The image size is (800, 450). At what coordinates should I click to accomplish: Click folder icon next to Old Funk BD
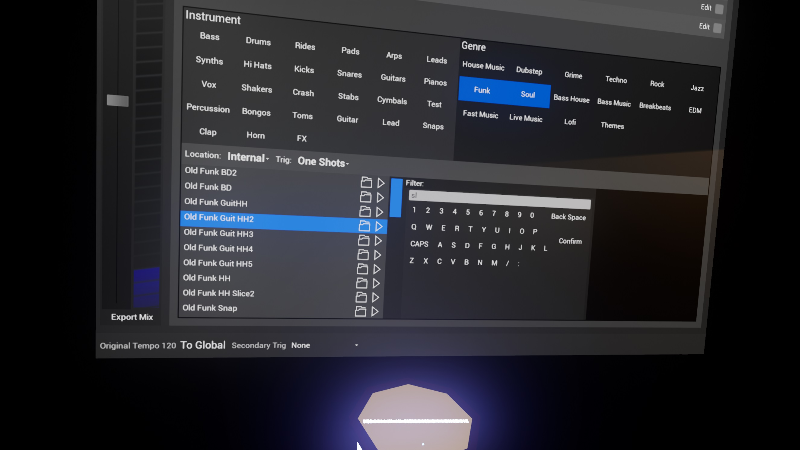pos(366,197)
